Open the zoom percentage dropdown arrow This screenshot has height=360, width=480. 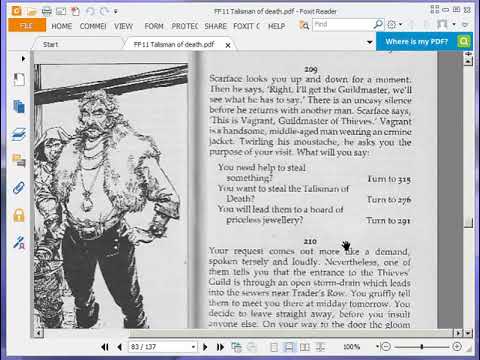[378, 347]
